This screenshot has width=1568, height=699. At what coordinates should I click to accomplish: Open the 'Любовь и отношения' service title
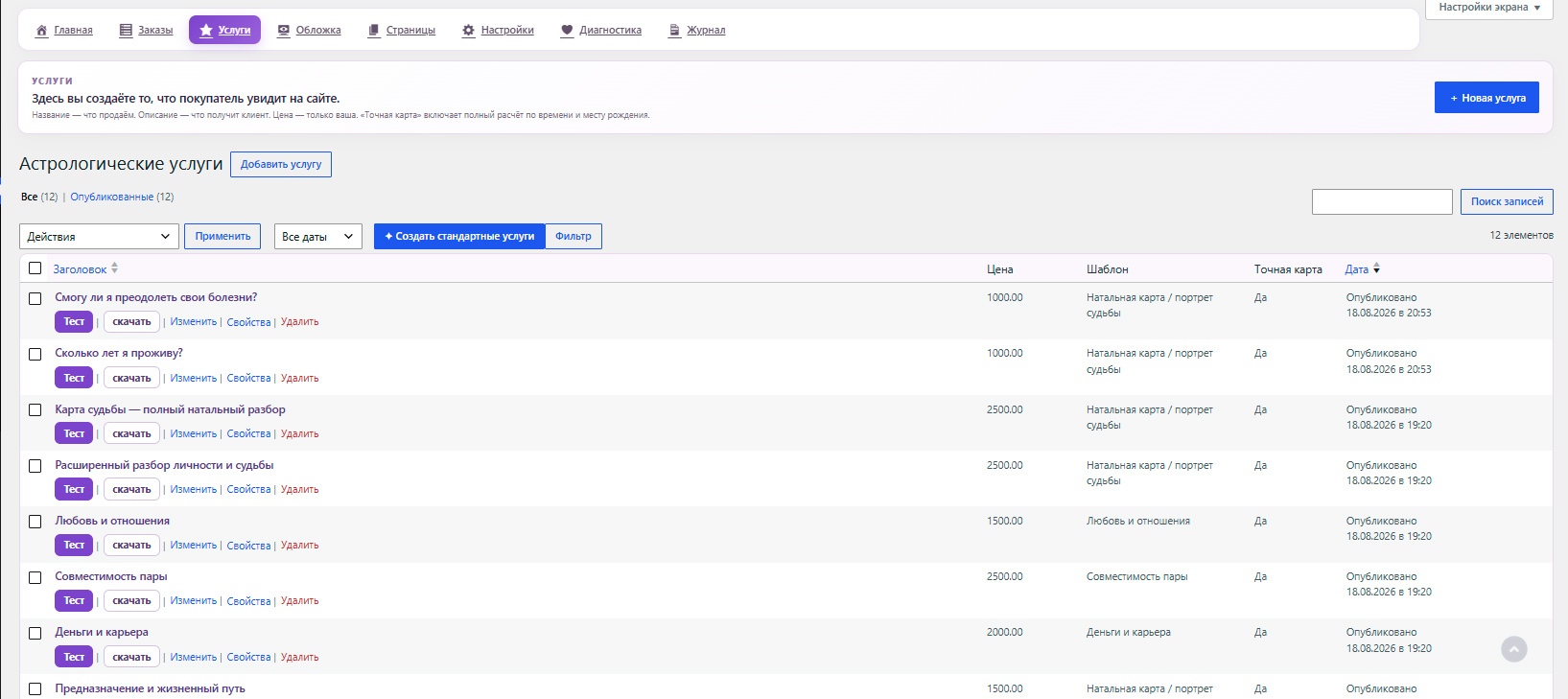click(x=112, y=521)
